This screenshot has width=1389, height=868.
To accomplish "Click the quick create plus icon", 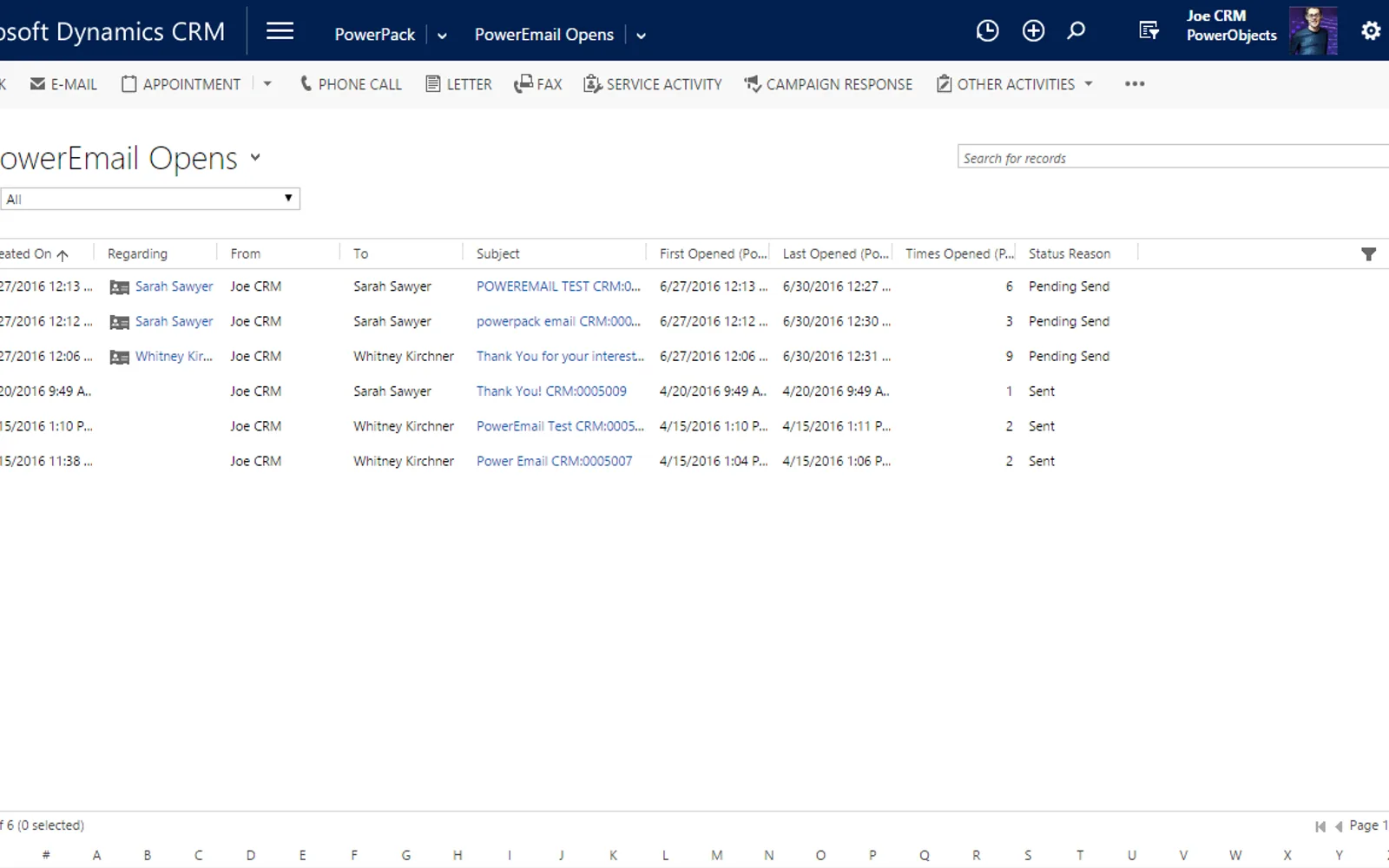I will tap(1033, 31).
